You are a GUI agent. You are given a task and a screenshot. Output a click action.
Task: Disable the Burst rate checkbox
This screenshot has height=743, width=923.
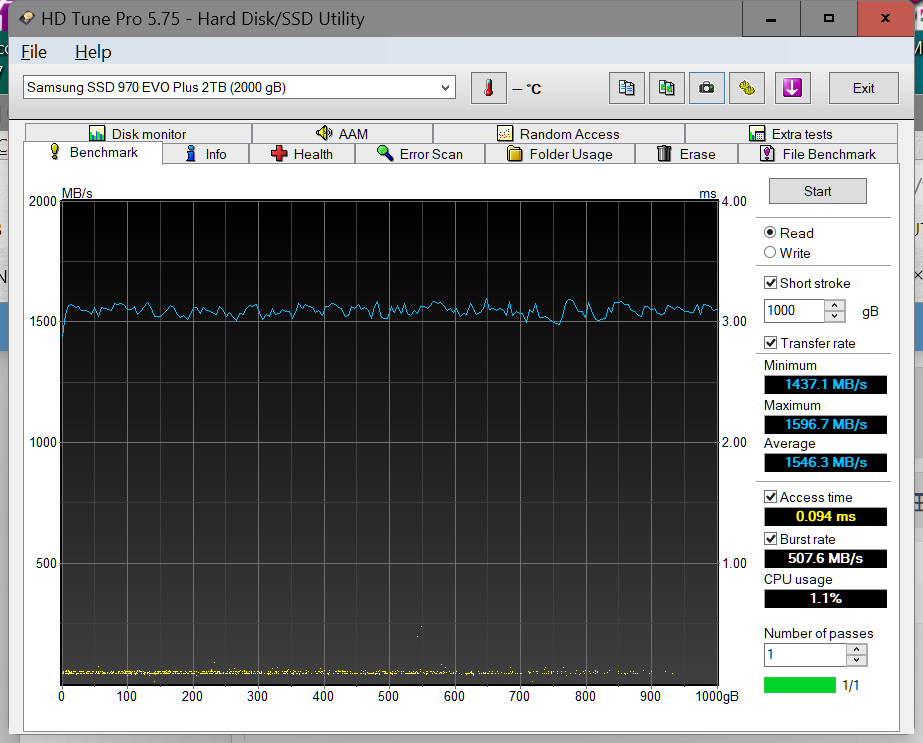tap(771, 539)
